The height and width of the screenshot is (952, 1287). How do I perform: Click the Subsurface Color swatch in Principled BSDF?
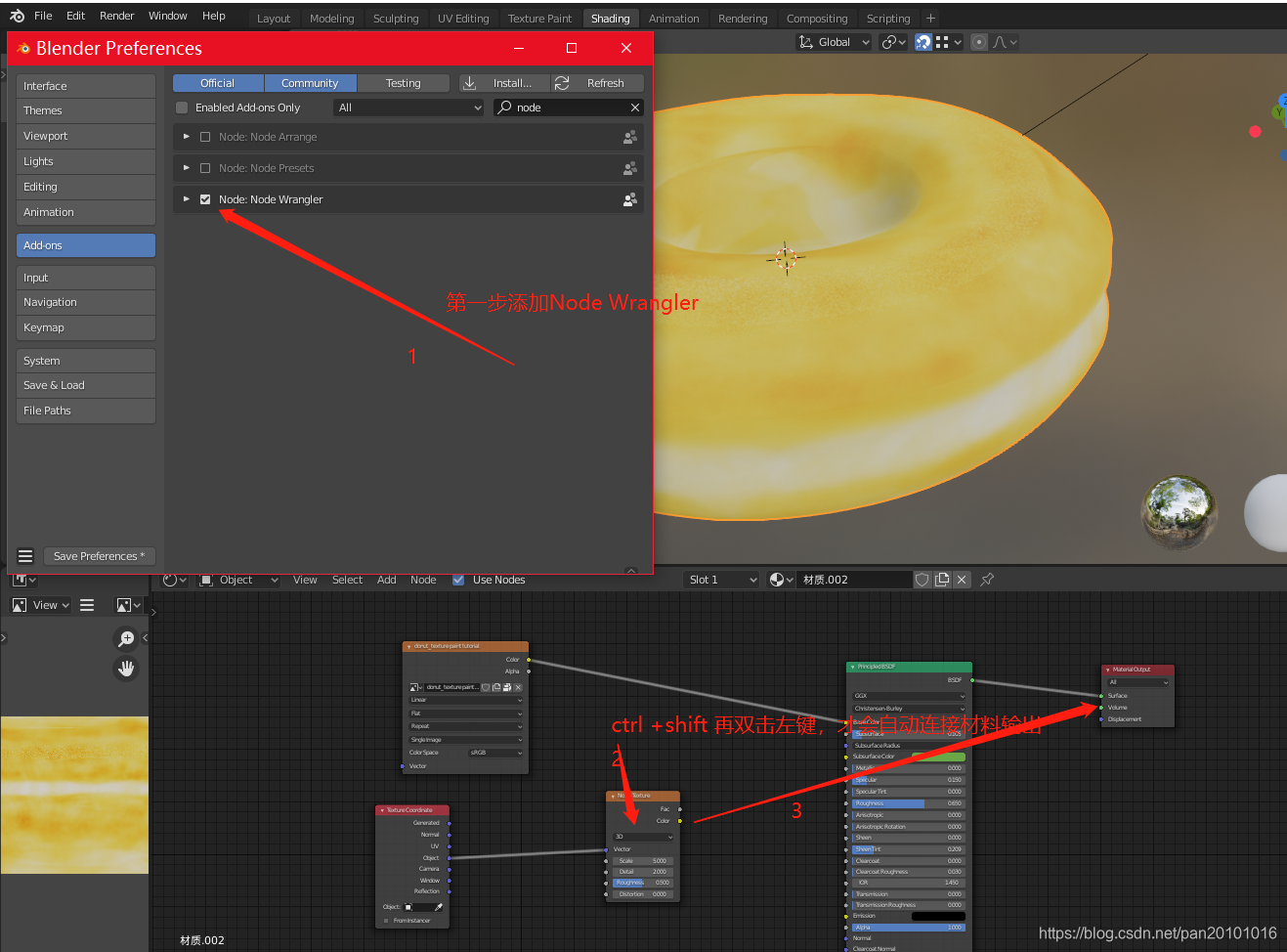coord(938,757)
